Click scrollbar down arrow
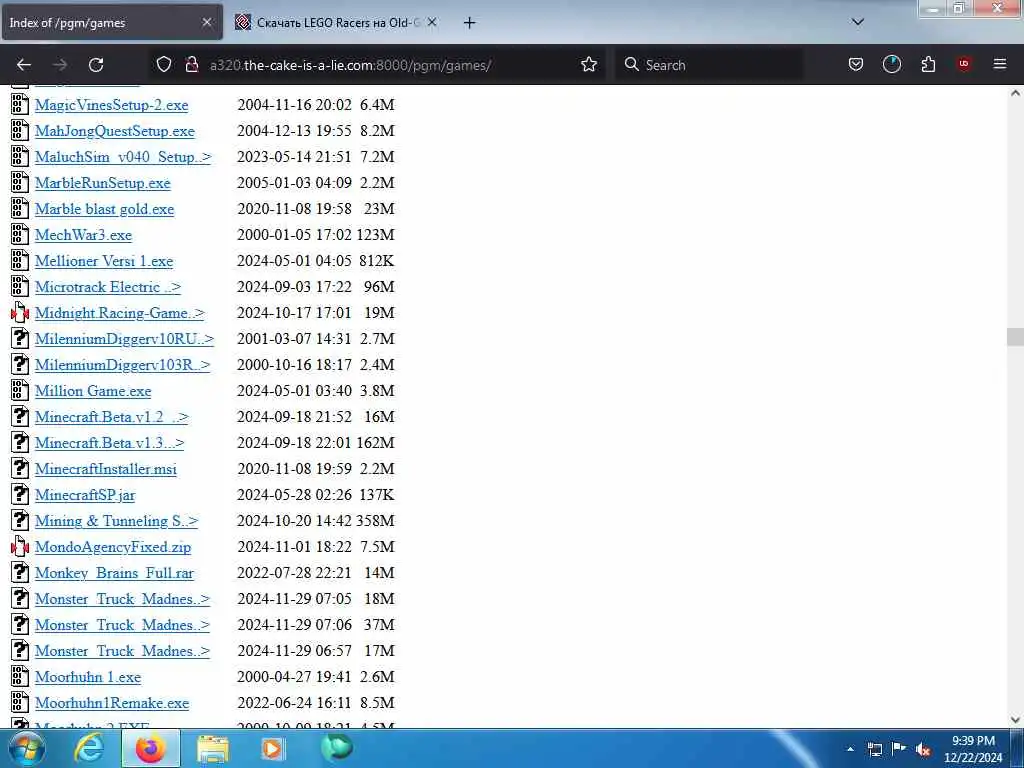Screen dimensions: 1024x768 pyautogui.click(x=1015, y=720)
